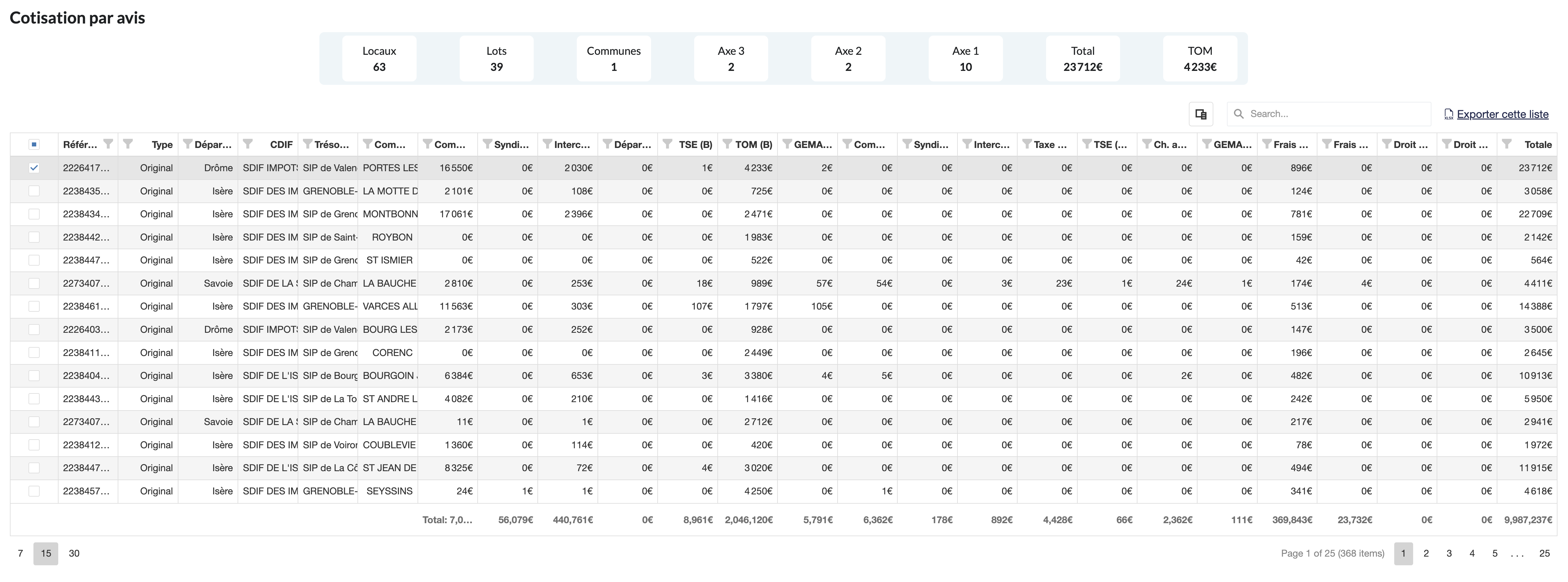
Task: Click the filter icon on Totale column
Action: [1507, 144]
